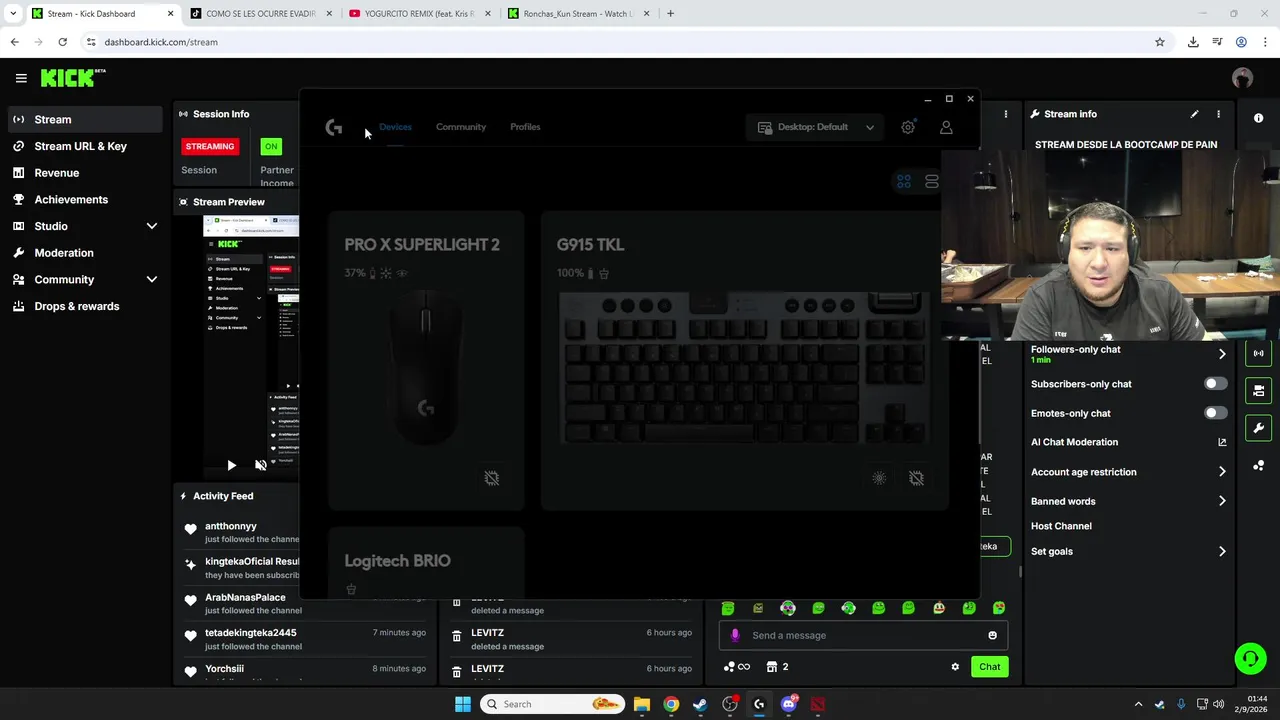The image size is (1280, 720).
Task: Open G HUB settings gear
Action: [x=908, y=127]
